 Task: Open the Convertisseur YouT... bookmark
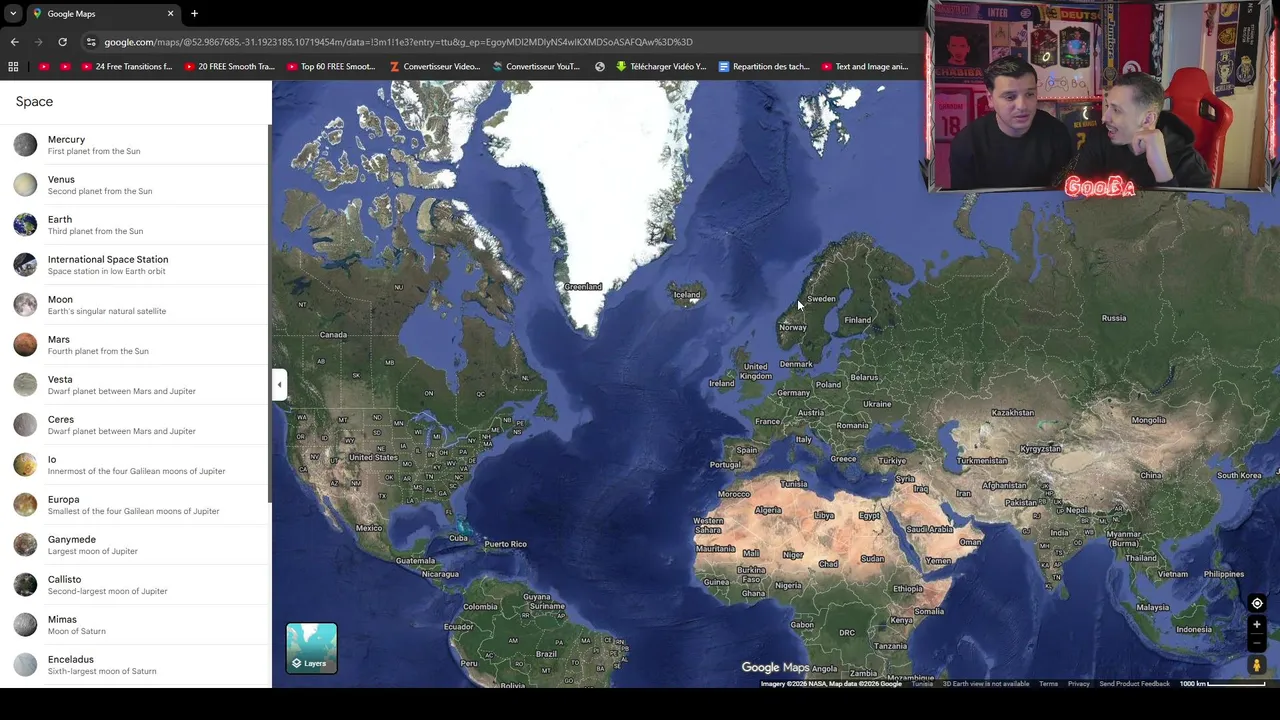point(536,67)
